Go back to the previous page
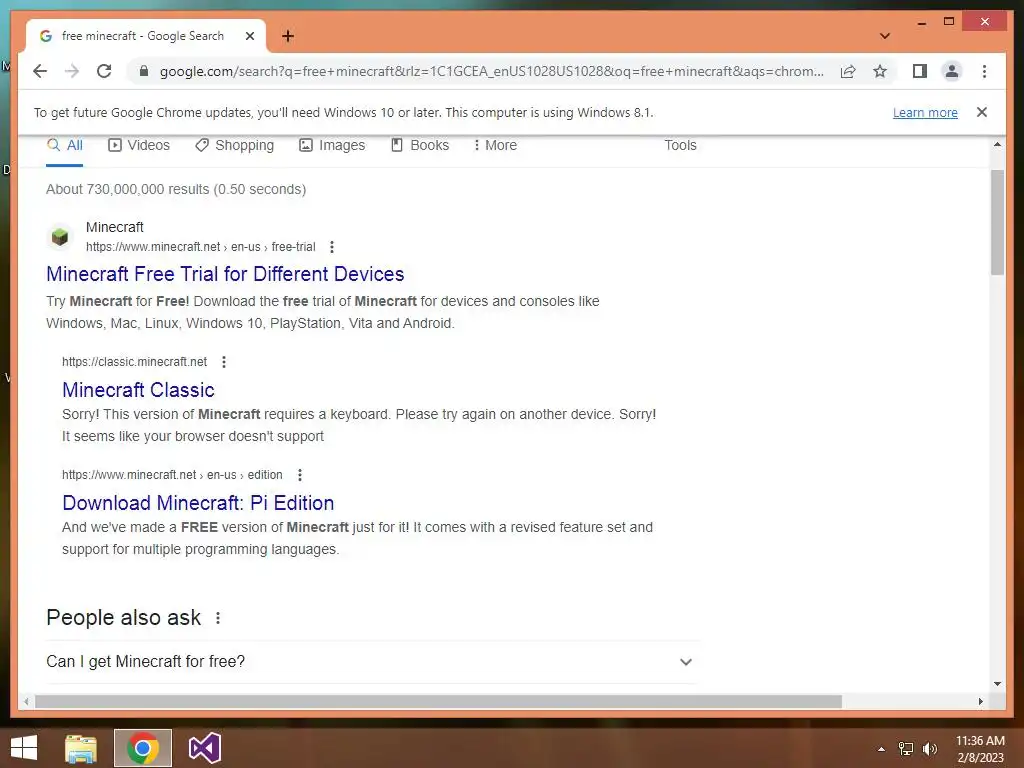The width and height of the screenshot is (1024, 768). [40, 71]
